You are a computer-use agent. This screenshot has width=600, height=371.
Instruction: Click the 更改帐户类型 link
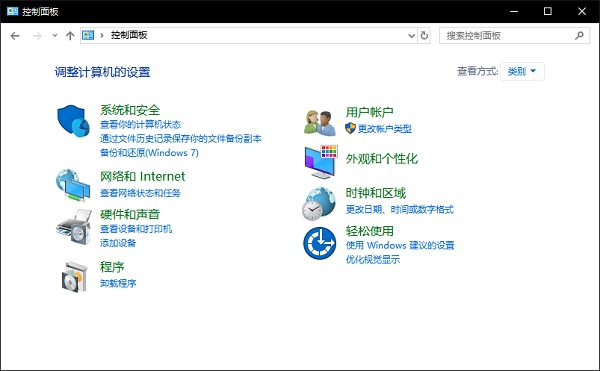[385, 129]
